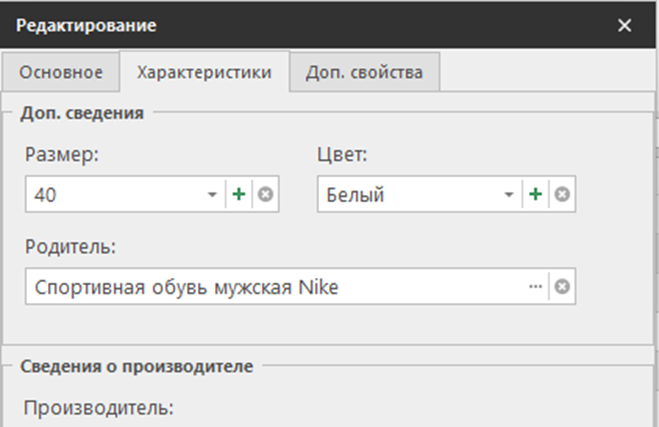
Task: Click into the Цвет field showing Белый
Action: (x=410, y=195)
